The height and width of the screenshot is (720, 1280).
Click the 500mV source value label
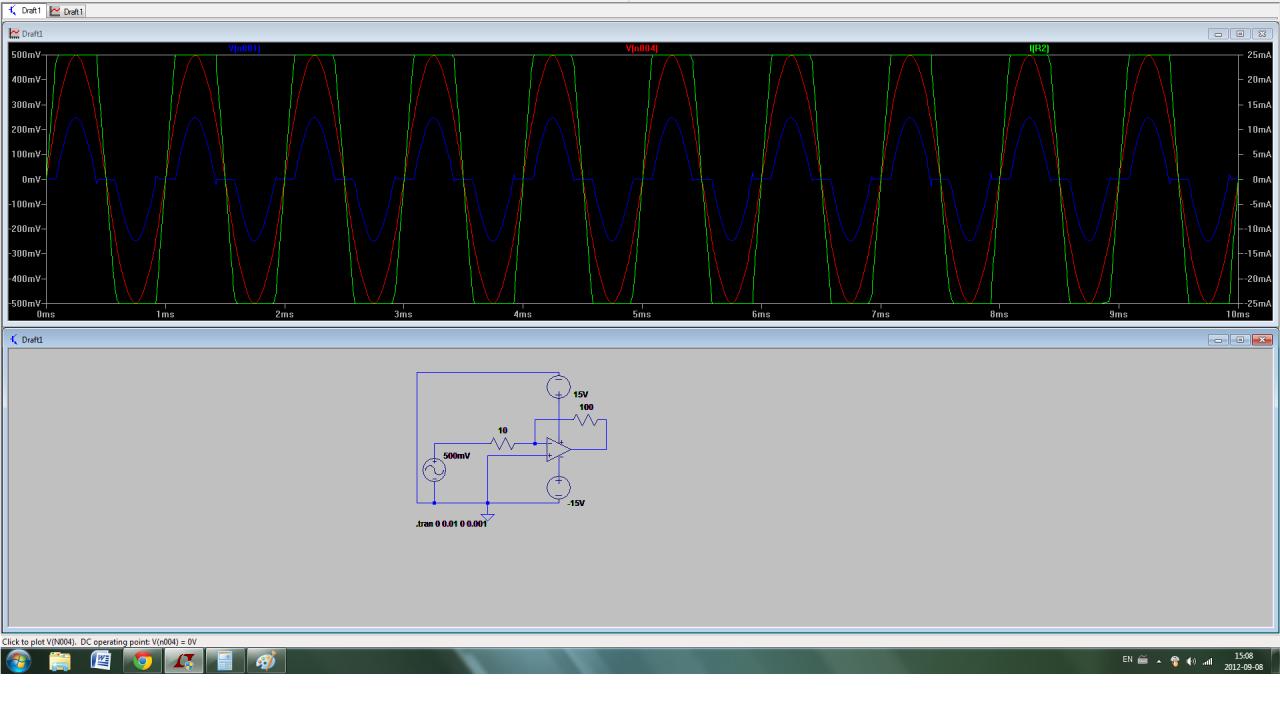(x=456, y=455)
